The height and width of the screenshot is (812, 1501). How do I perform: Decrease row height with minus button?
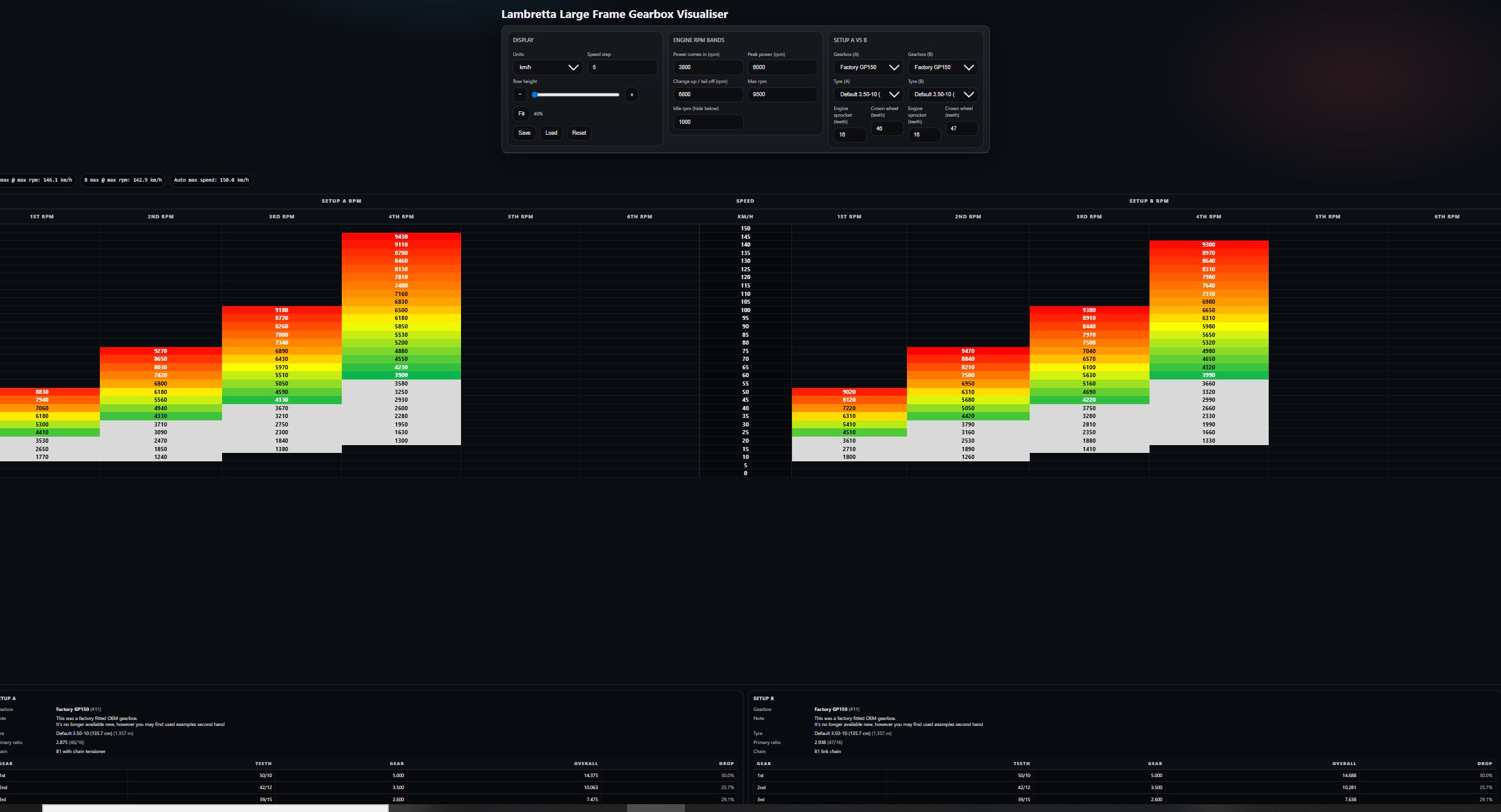click(x=520, y=94)
